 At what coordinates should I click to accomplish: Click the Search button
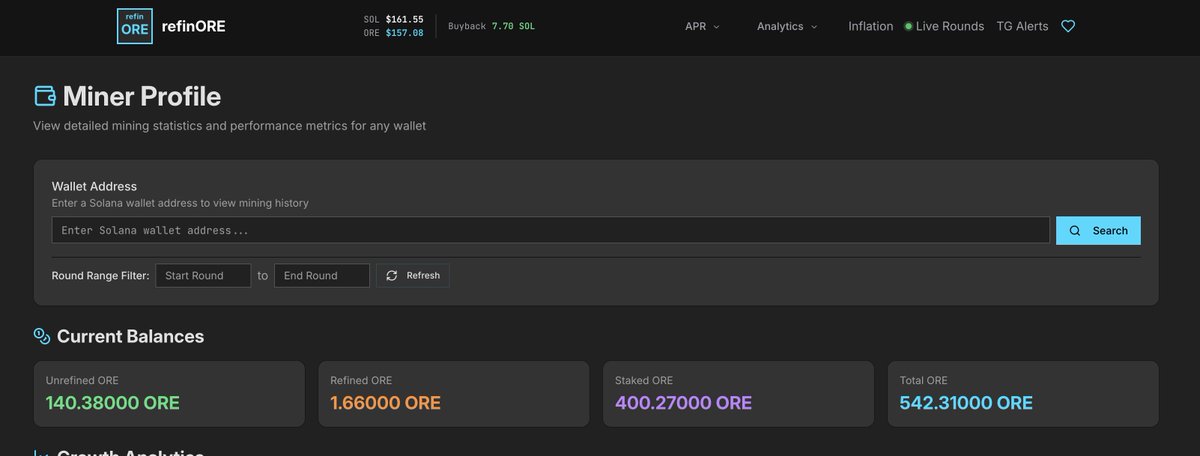coord(1098,230)
